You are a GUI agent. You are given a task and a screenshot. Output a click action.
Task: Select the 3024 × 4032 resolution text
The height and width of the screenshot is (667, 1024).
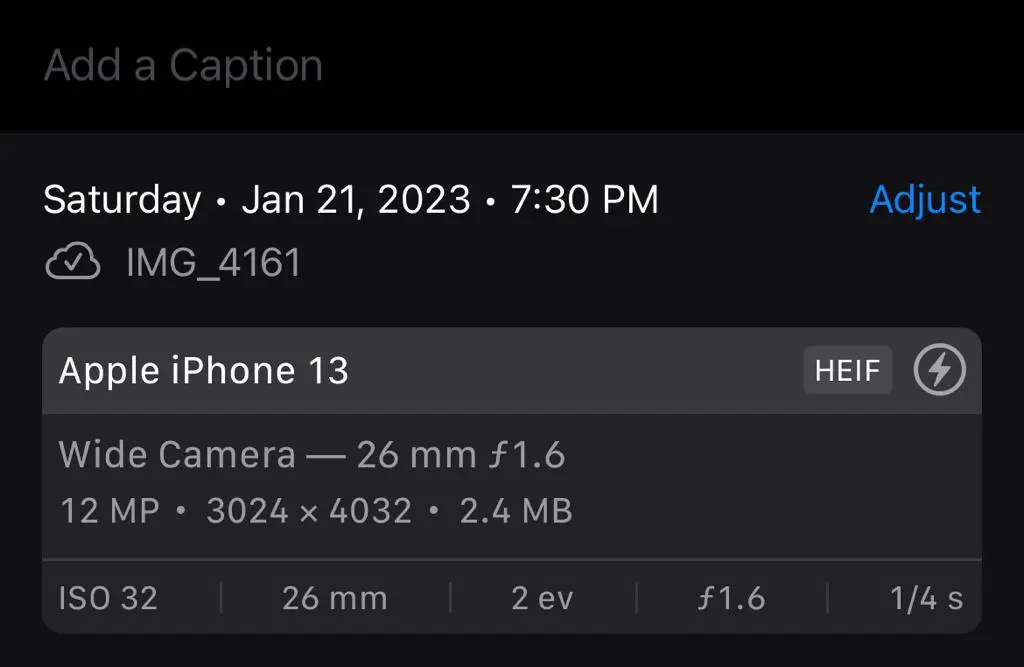(309, 511)
